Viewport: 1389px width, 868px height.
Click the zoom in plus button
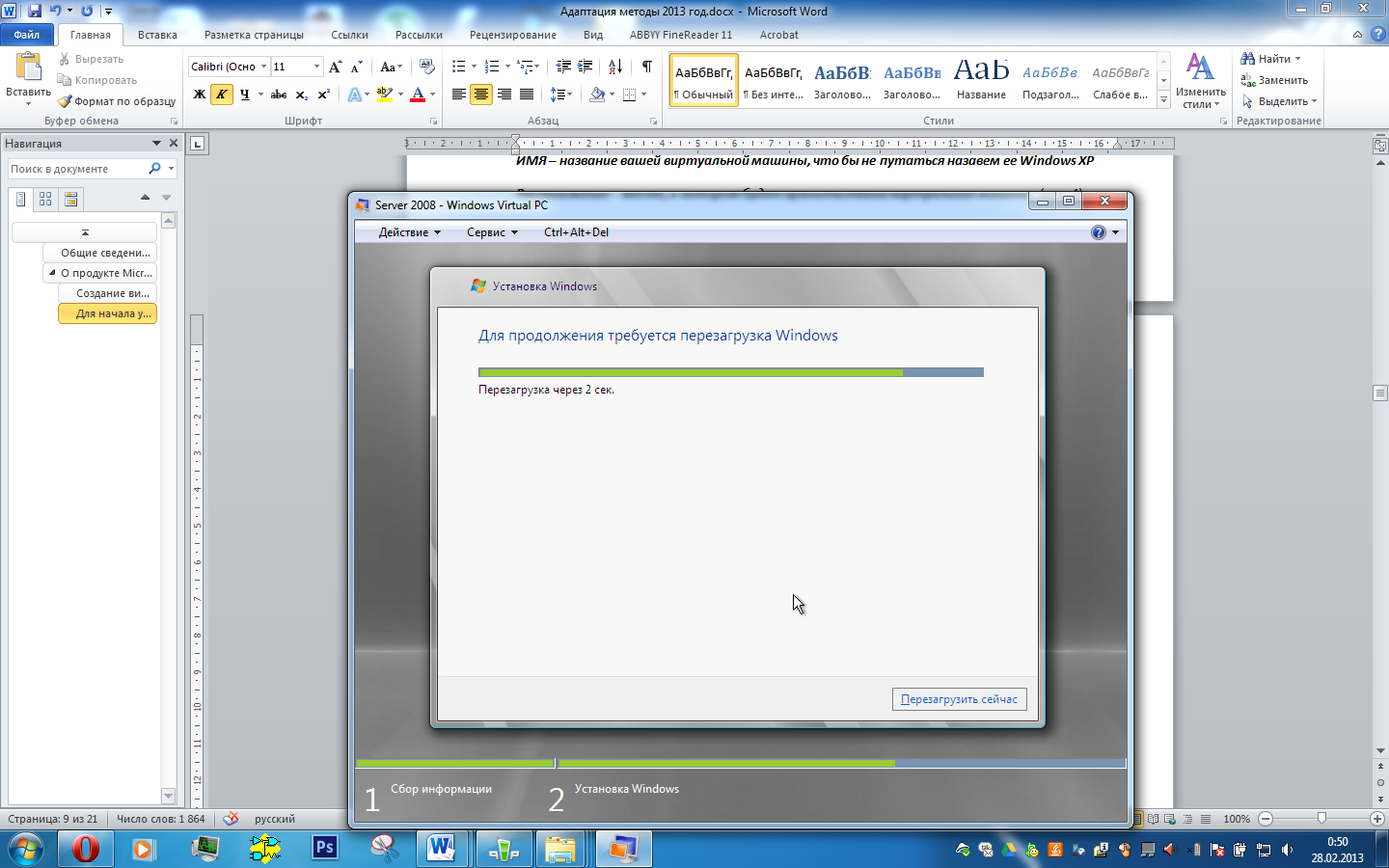(1377, 818)
